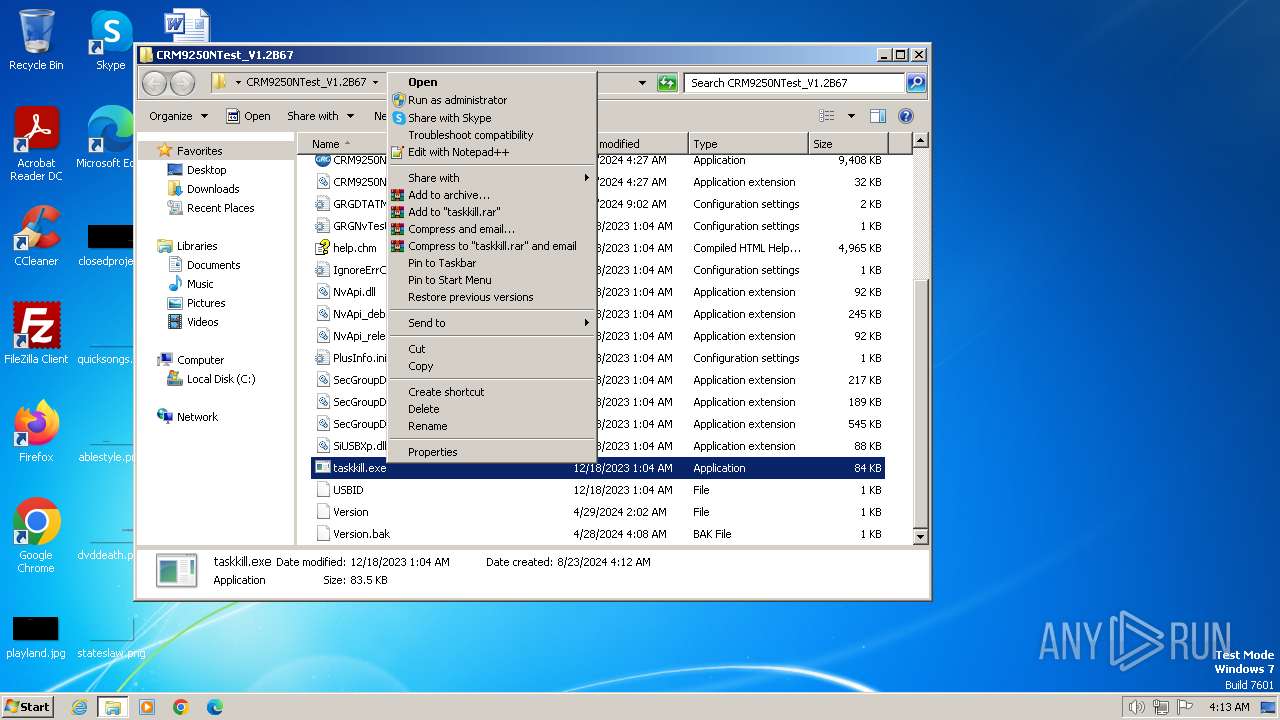Viewport: 1280px width, 720px height.
Task: Click Delete in the context menu
Action: [423, 409]
